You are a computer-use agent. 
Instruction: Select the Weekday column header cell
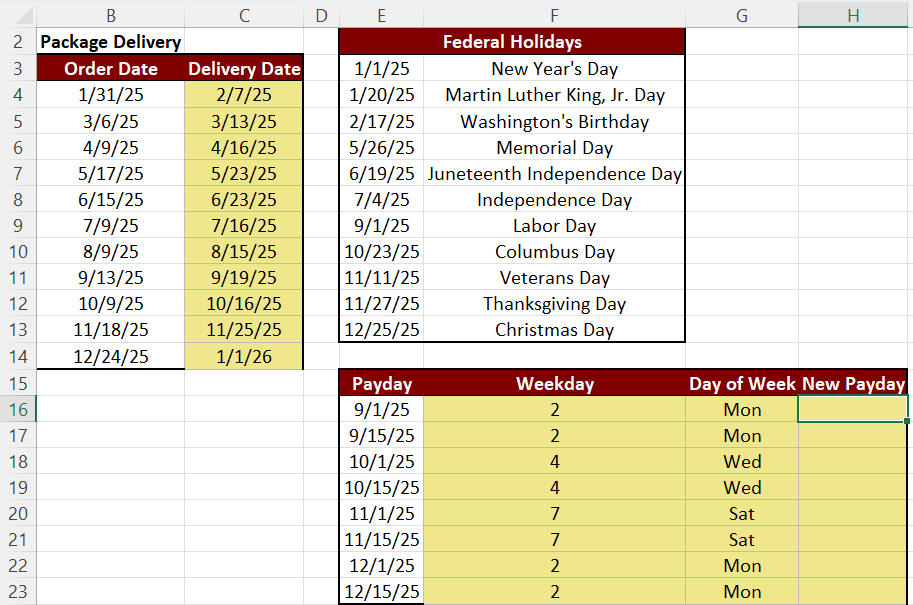(553, 383)
